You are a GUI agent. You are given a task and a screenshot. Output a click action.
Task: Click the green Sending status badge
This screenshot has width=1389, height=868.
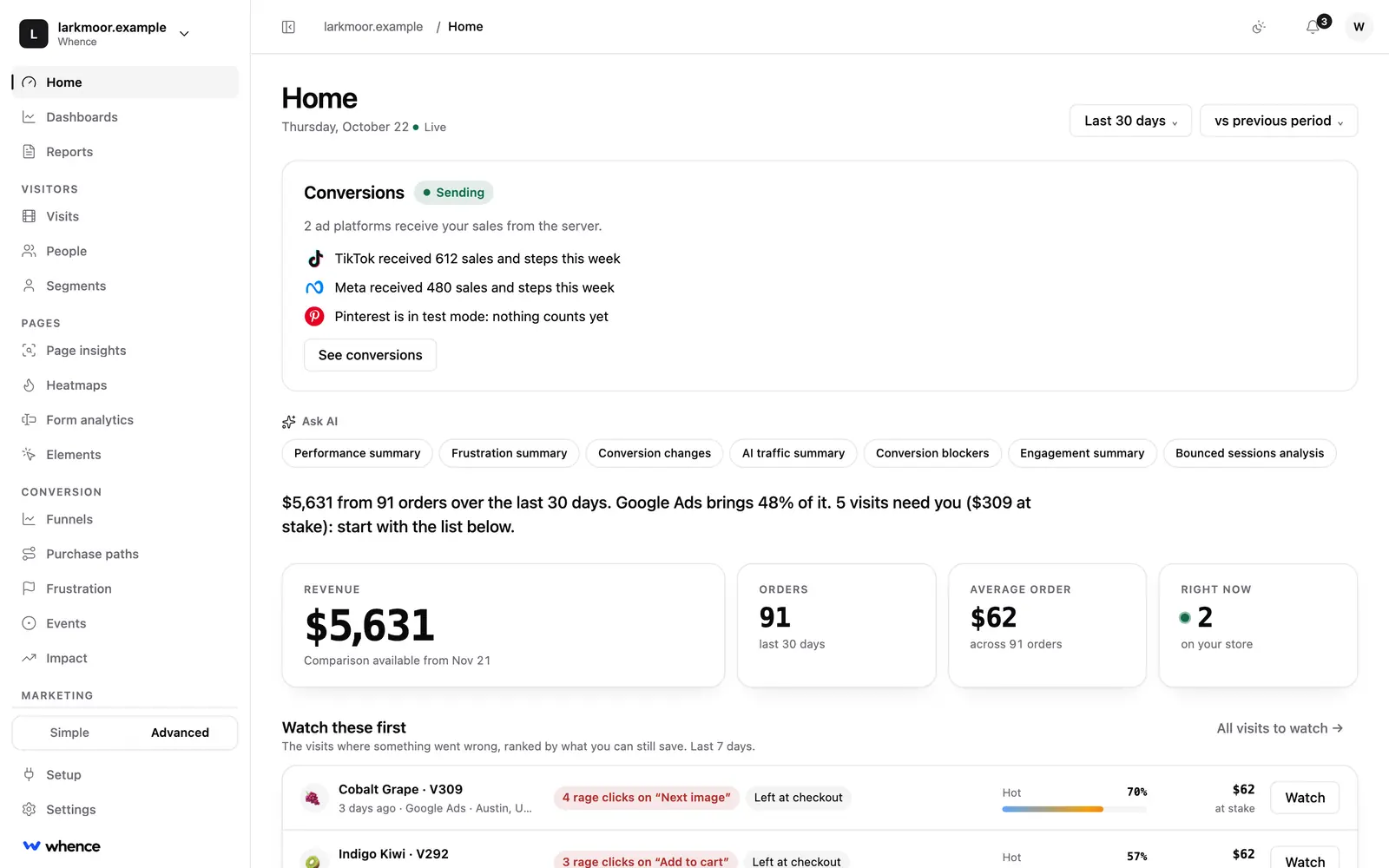tap(453, 193)
